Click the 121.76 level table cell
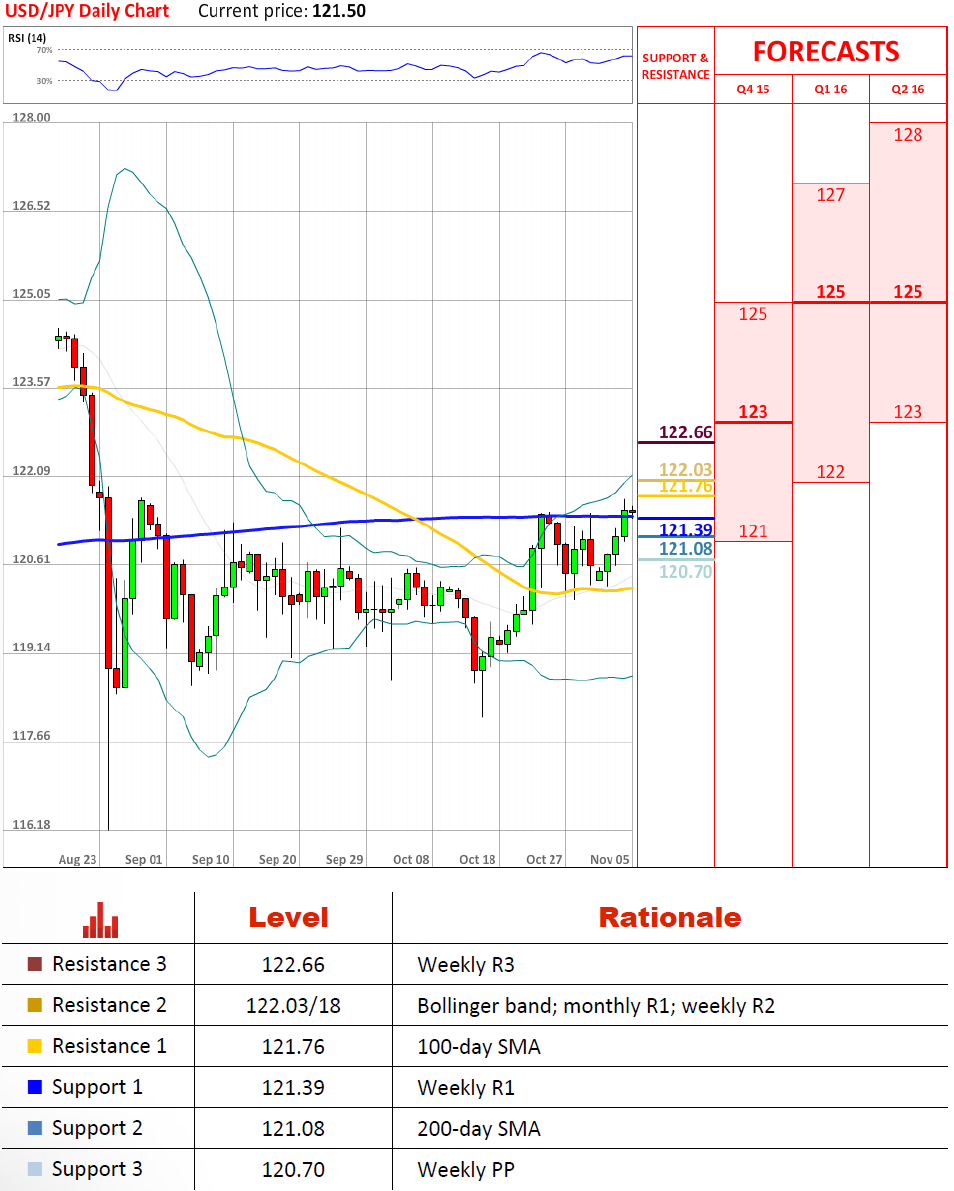Image resolution: width=954 pixels, height=1191 pixels. tap(293, 1047)
